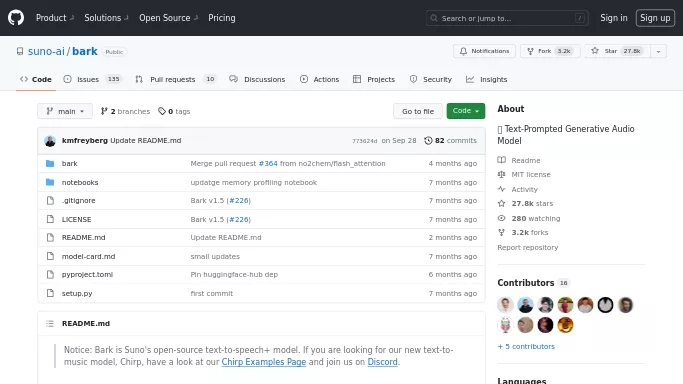
Task: Star the bark repository
Action: [618, 51]
